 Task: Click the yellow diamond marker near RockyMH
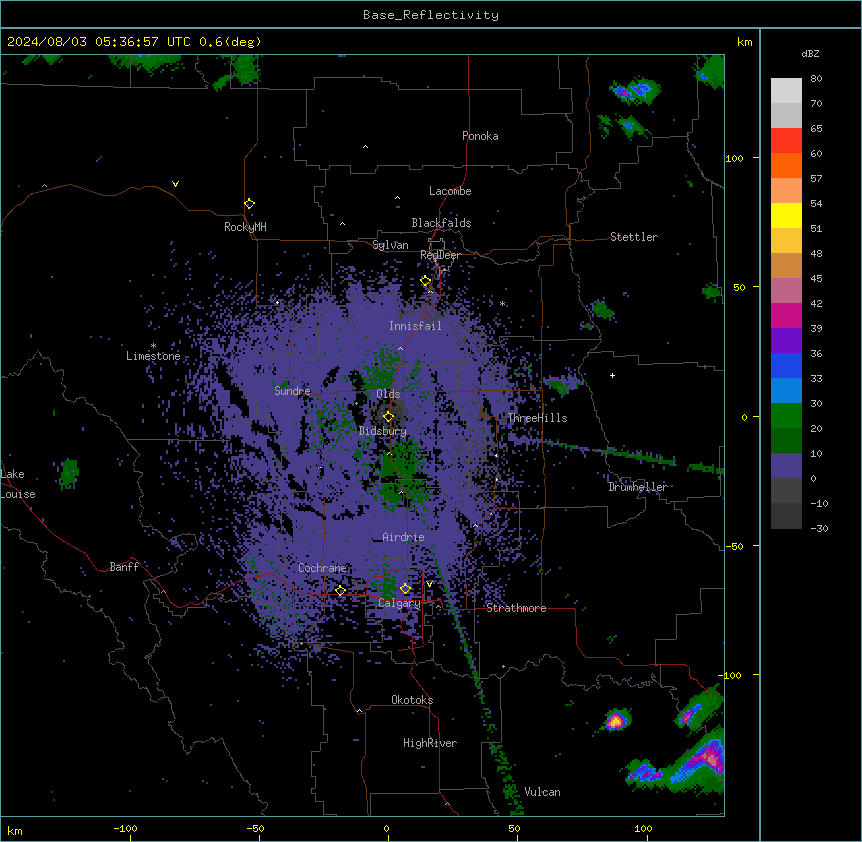[x=249, y=203]
